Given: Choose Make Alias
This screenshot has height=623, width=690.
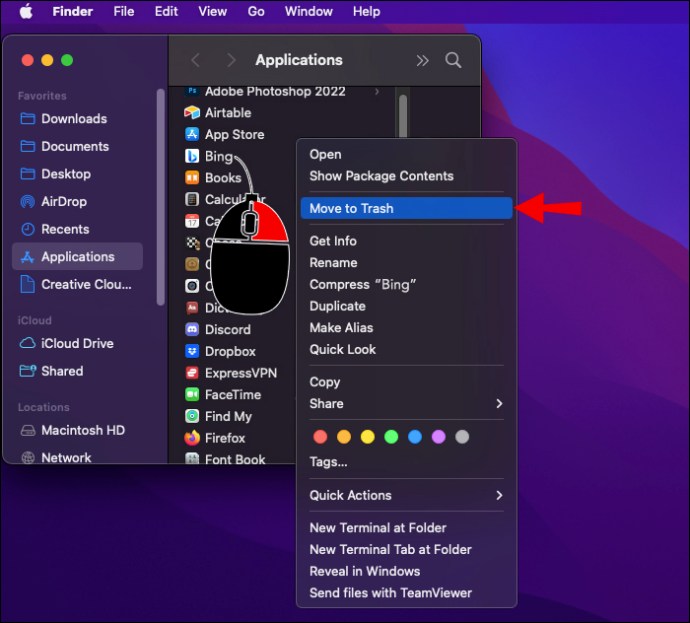Looking at the screenshot, I should [x=341, y=328].
